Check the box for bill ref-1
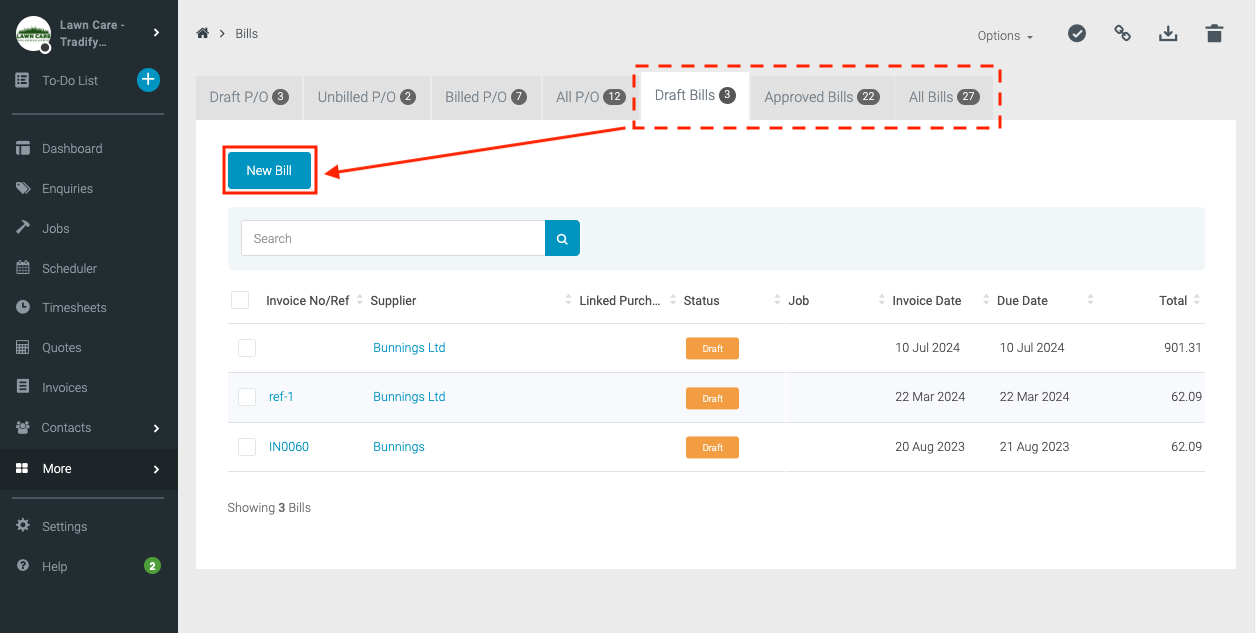This screenshot has width=1256, height=633. [x=247, y=397]
